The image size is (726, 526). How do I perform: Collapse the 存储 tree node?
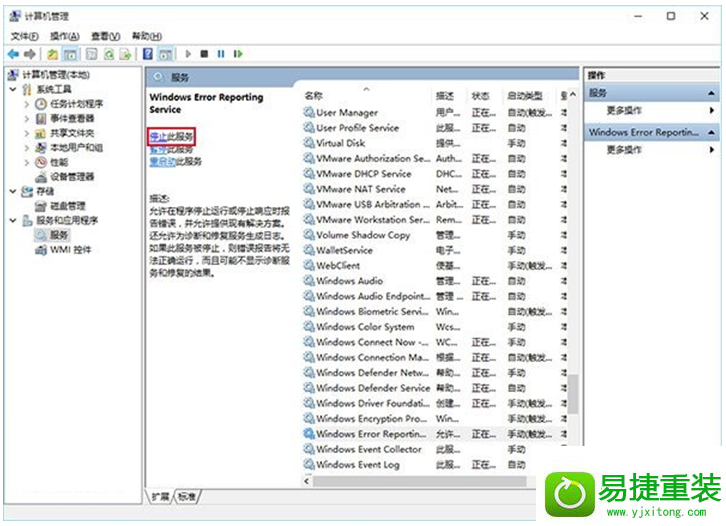[x=13, y=191]
